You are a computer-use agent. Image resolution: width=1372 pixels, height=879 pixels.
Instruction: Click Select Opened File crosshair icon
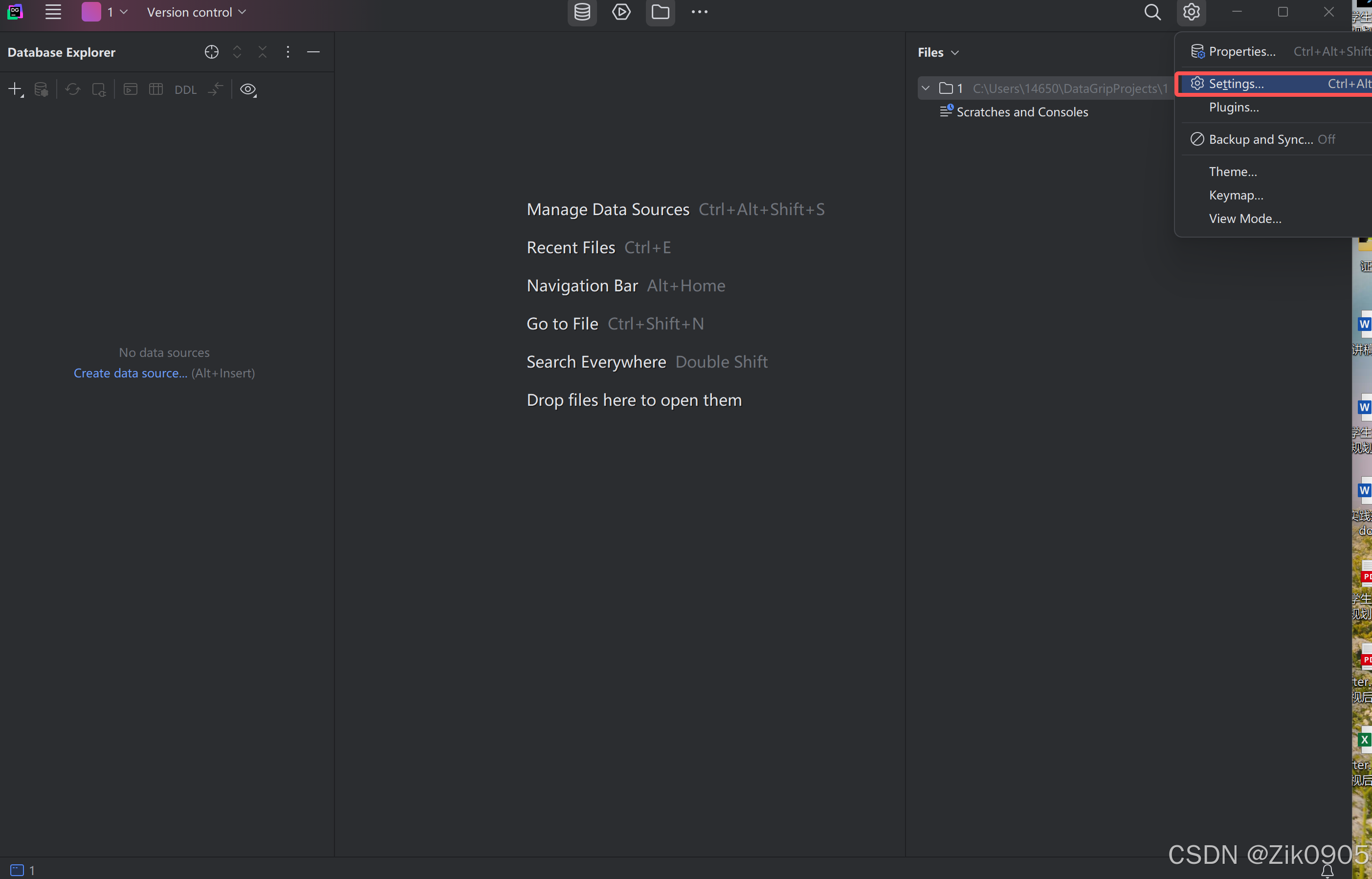(211, 52)
